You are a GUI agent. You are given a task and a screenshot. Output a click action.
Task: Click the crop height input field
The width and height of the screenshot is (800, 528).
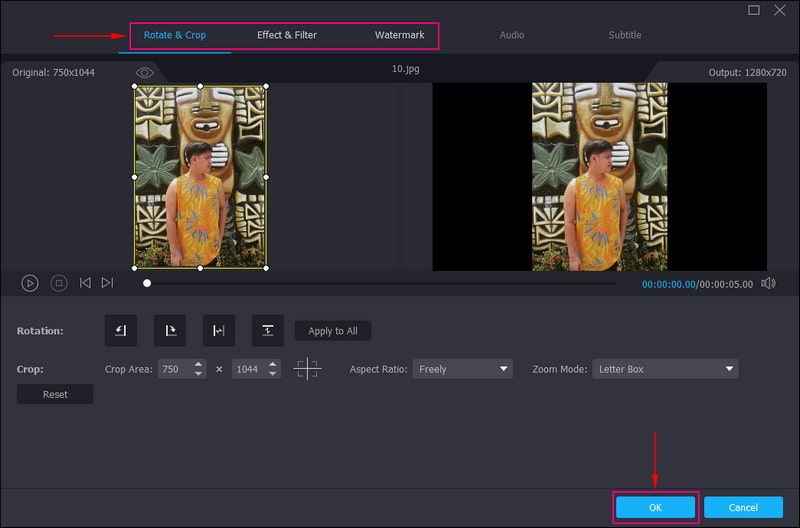247,369
